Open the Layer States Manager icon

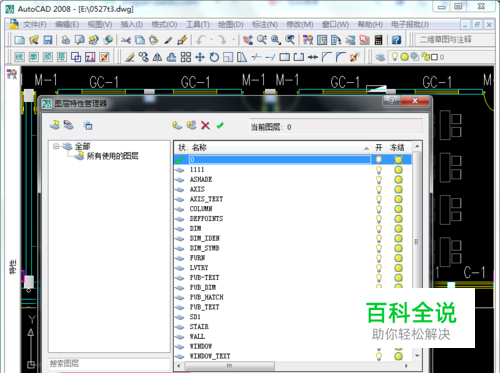(x=88, y=125)
